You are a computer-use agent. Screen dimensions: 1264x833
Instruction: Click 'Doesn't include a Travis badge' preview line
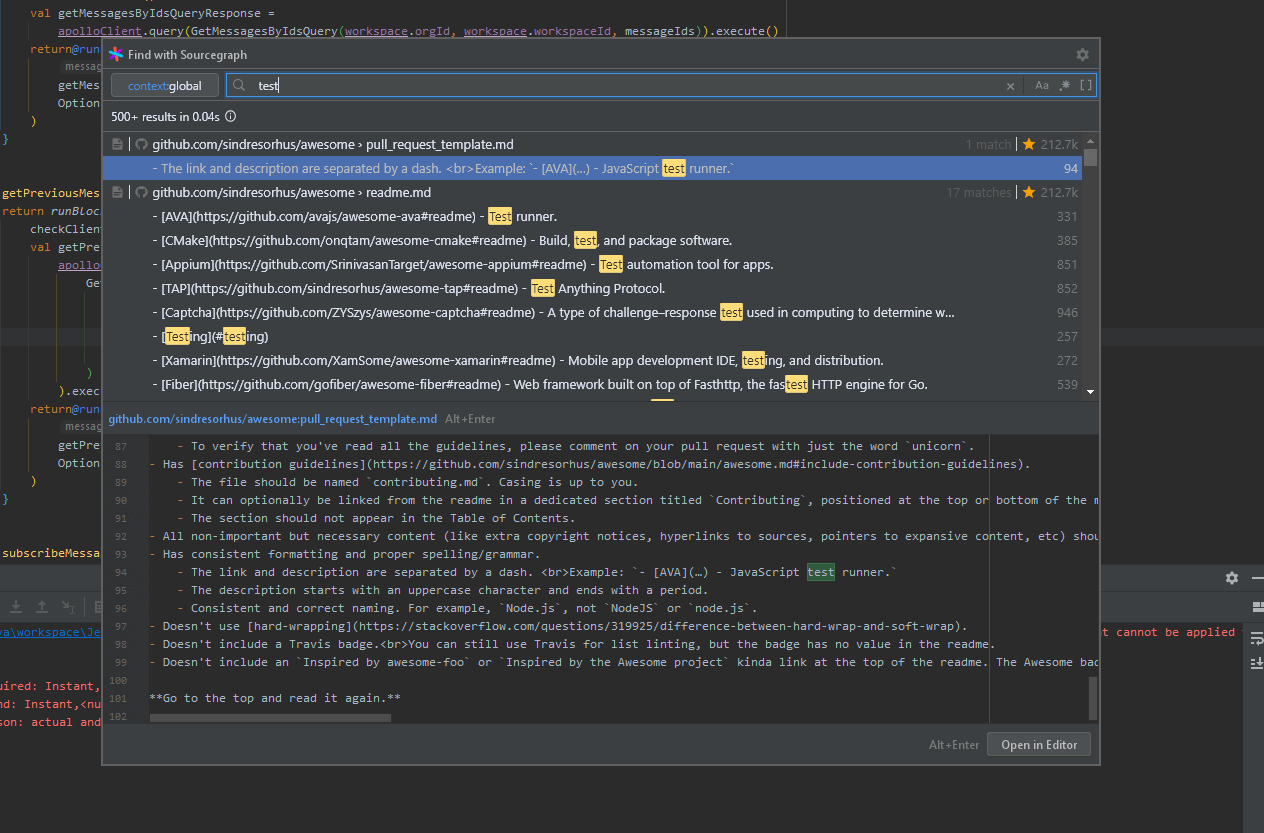[x=572, y=644]
